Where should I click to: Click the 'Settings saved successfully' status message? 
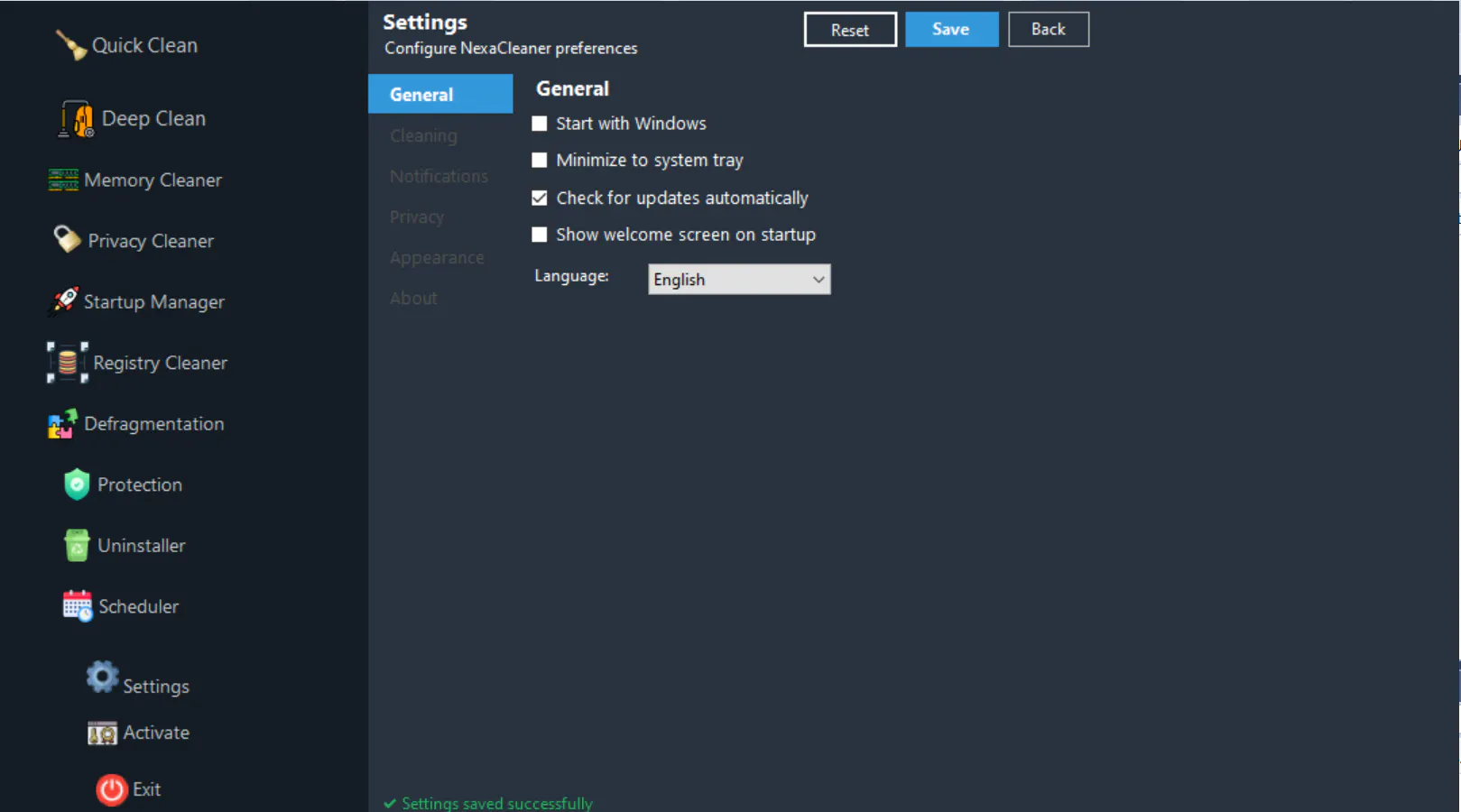(x=497, y=803)
